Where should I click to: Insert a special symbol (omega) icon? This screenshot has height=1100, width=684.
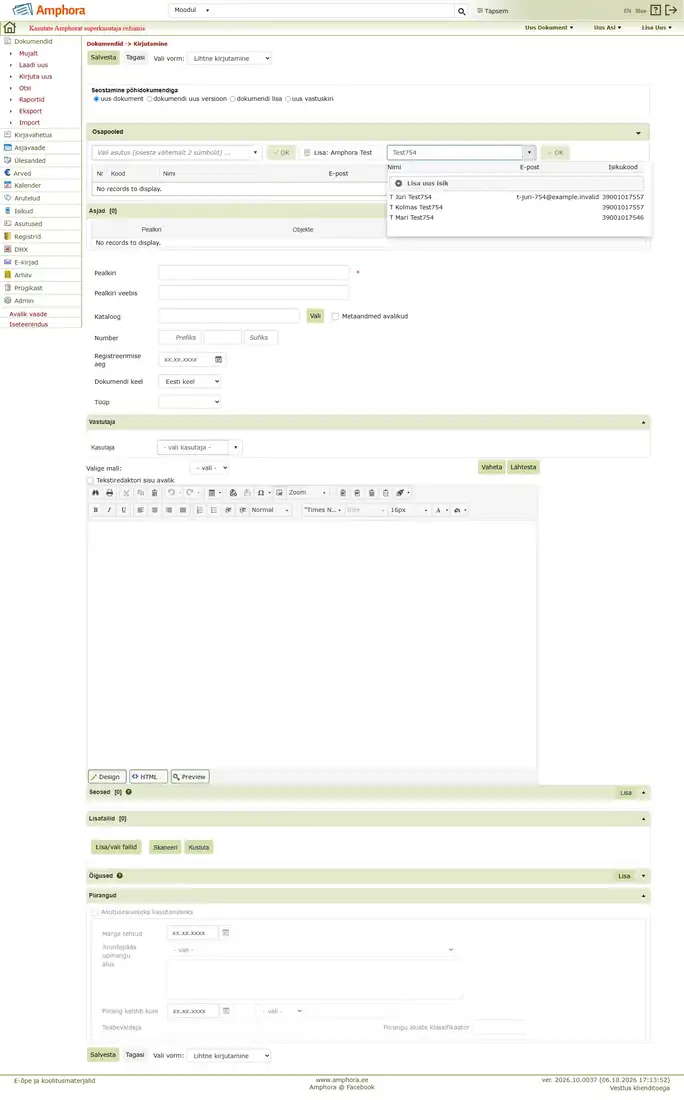(x=260, y=492)
